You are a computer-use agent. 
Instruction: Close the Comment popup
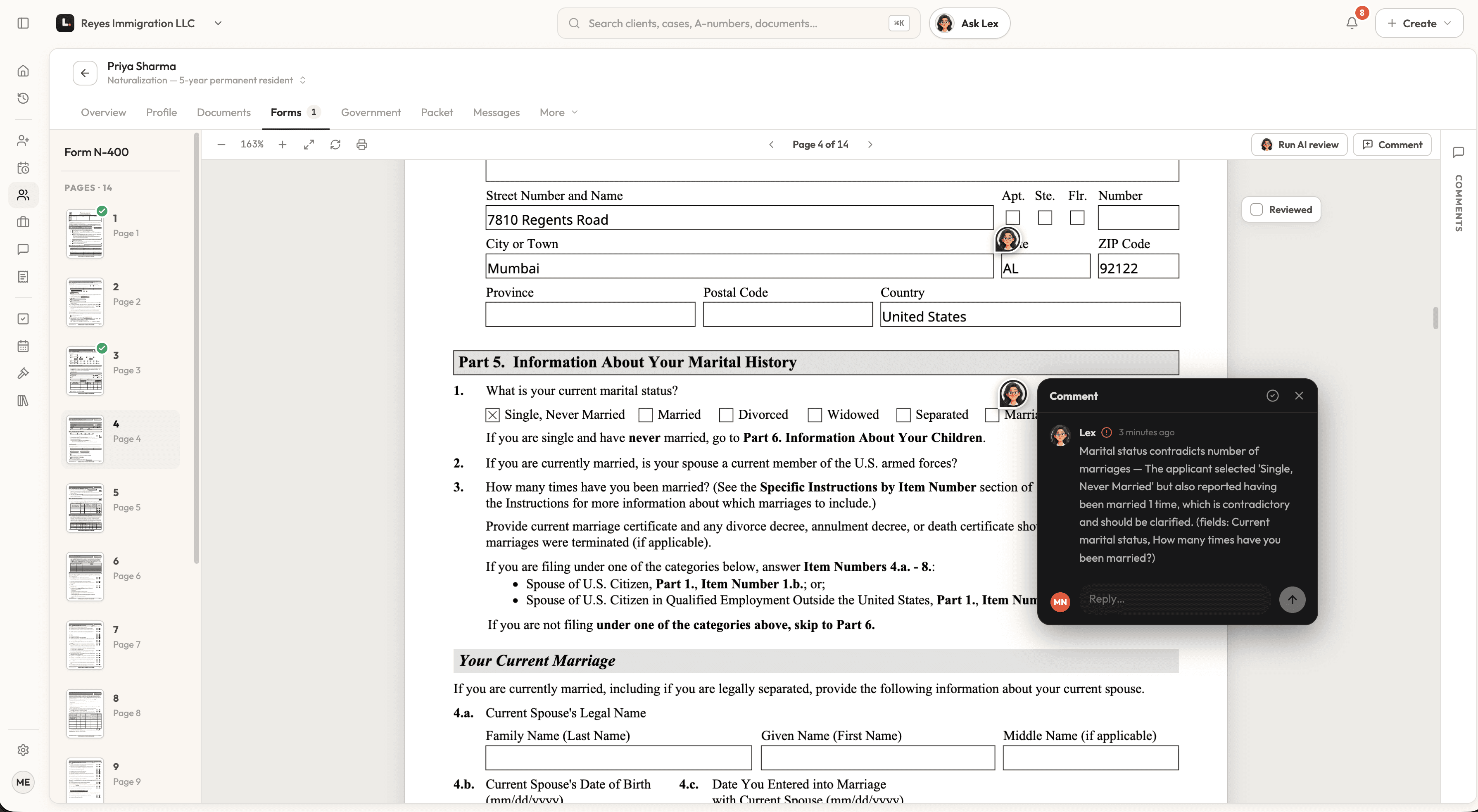(1299, 395)
